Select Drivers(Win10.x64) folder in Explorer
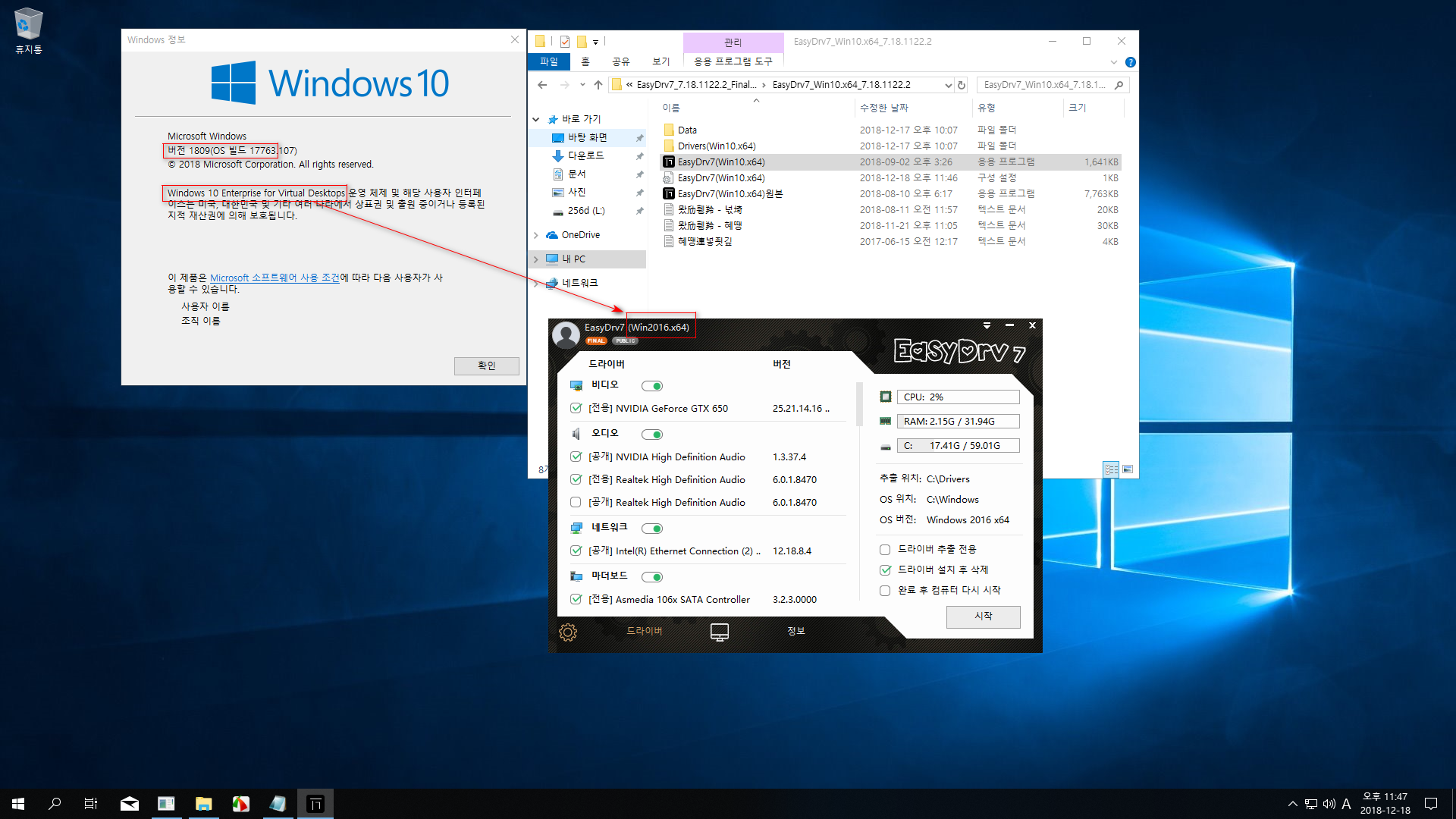 (717, 146)
